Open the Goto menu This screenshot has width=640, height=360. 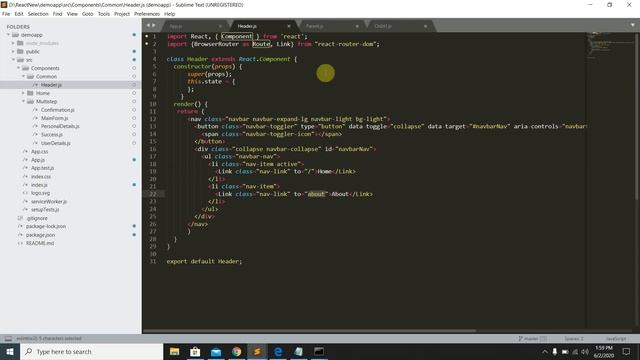point(88,14)
